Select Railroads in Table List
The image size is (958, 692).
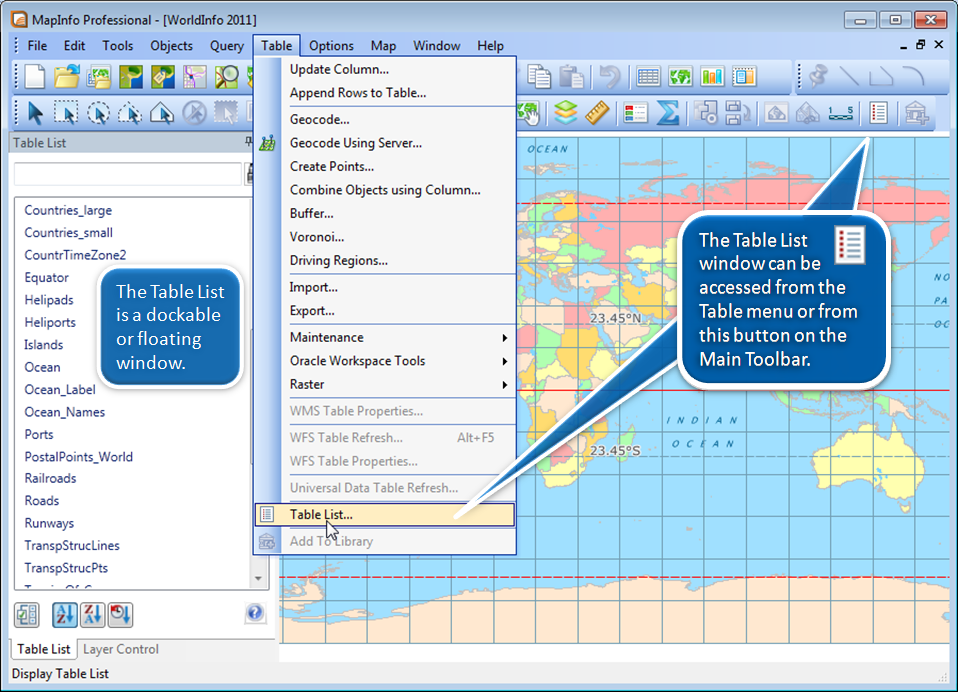(50, 478)
